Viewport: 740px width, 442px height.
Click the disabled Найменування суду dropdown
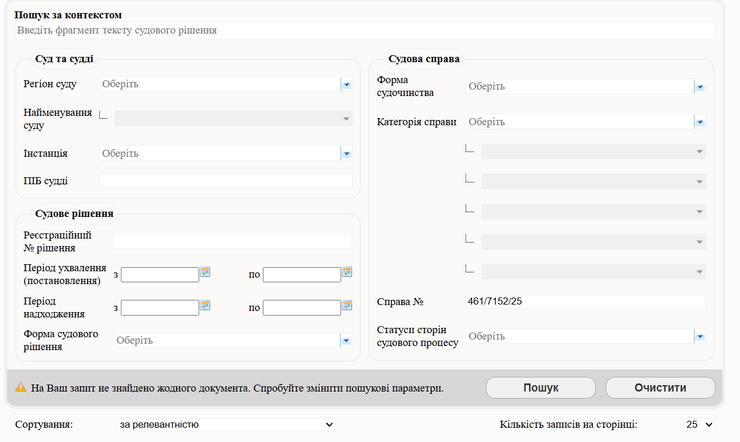point(233,119)
